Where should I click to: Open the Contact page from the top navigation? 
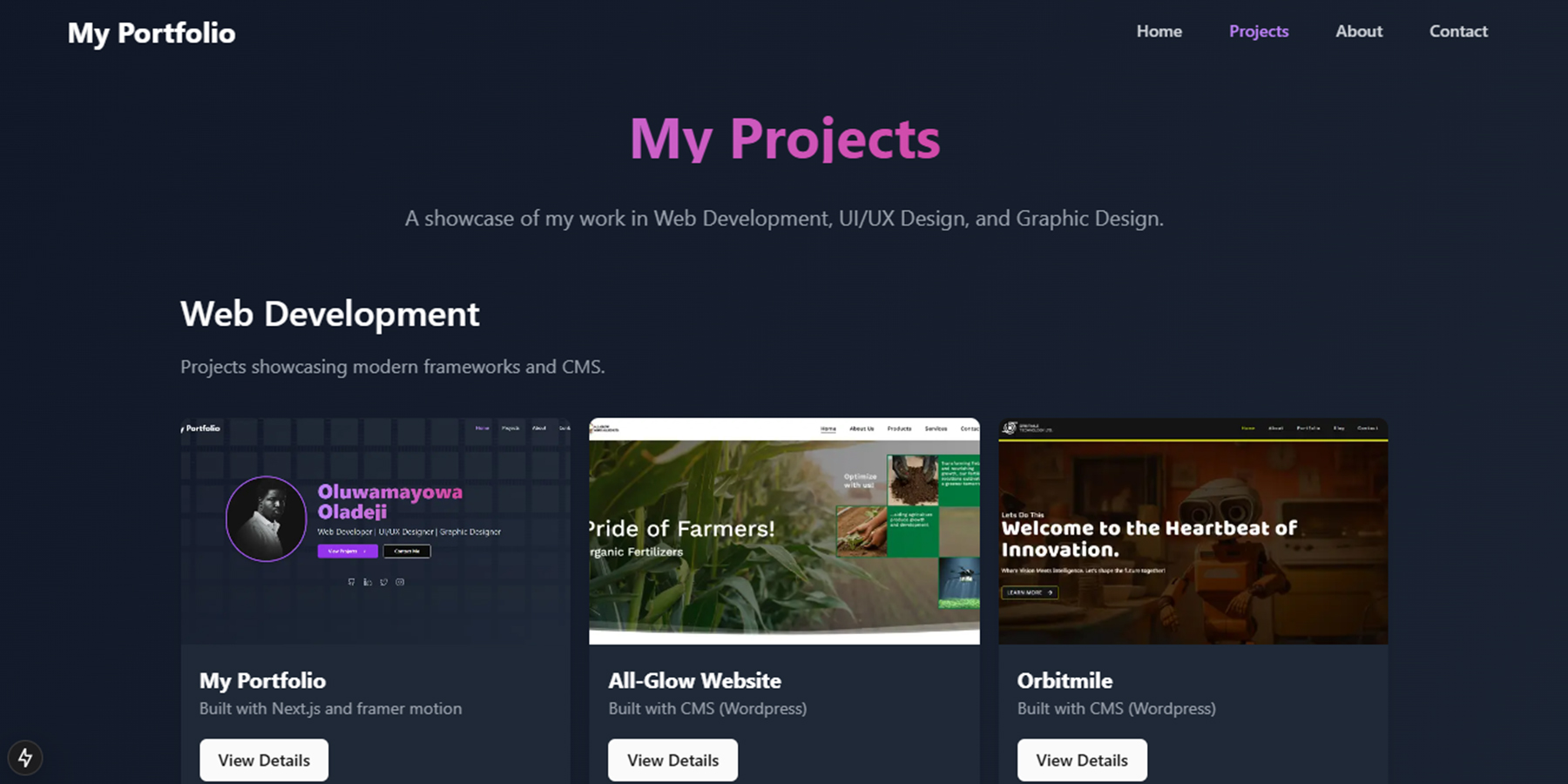point(1457,31)
